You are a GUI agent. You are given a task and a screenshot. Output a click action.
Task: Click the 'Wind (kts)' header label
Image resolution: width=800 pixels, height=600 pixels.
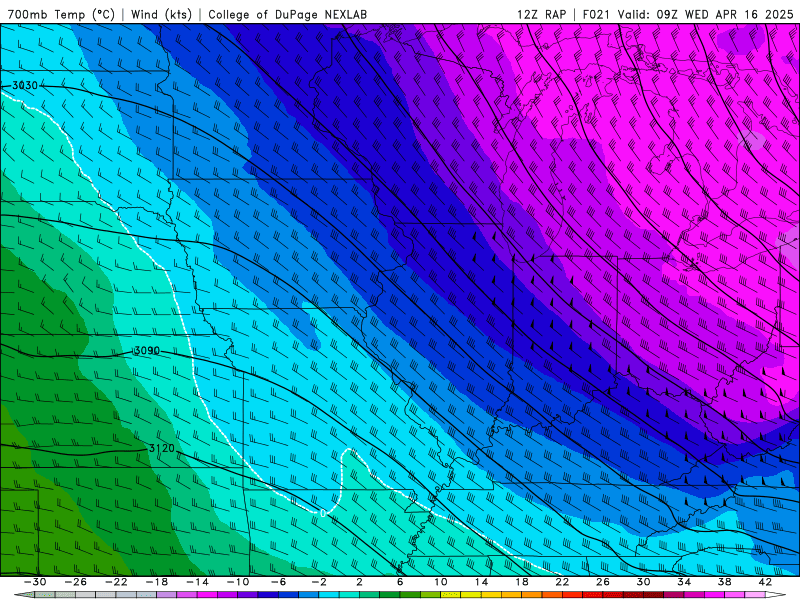pos(161,14)
